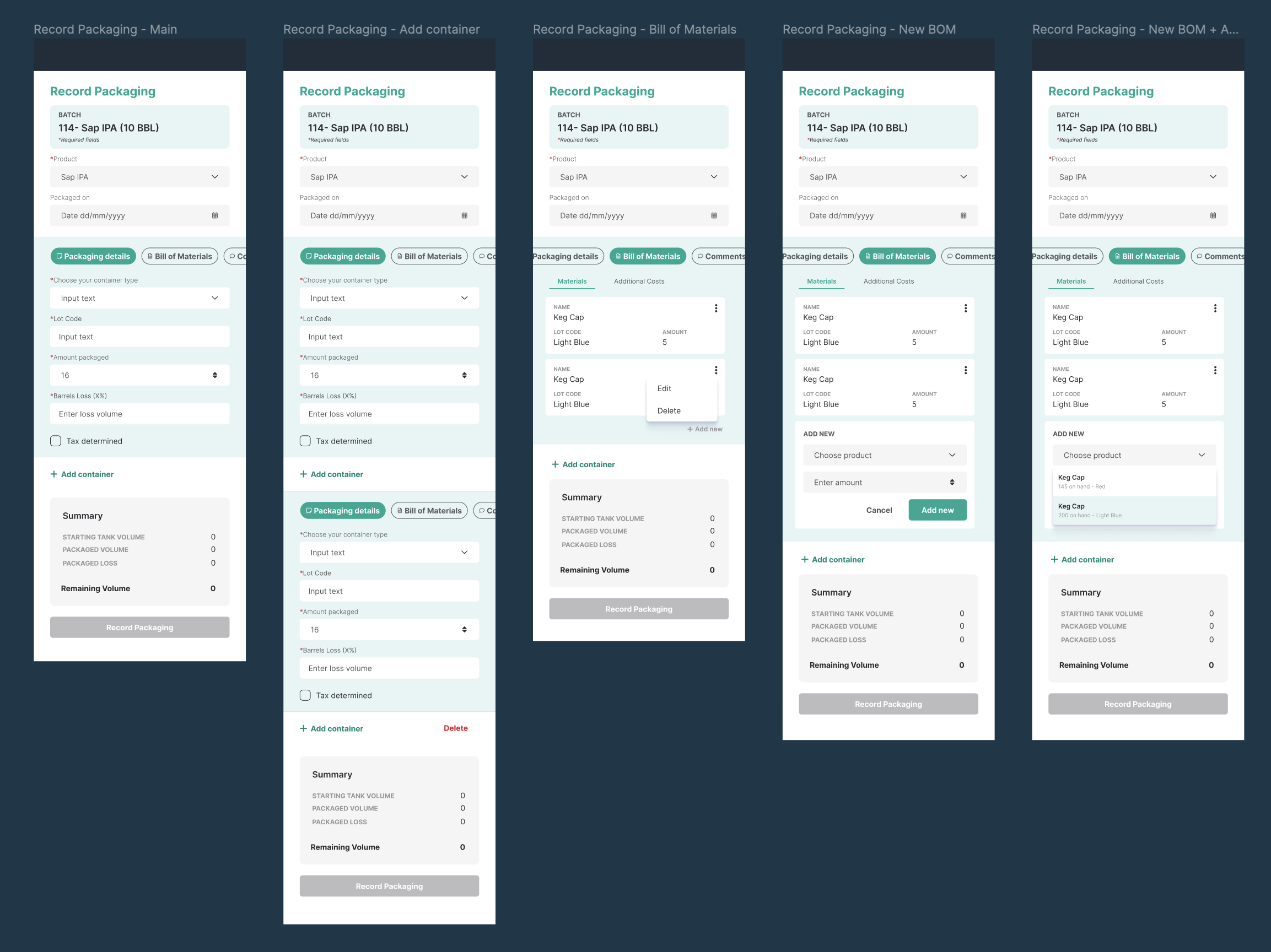Screen dimensions: 1271x952
Task: Click Enter amount stepper arrows in Add New form
Action: pyautogui.click(x=952, y=482)
